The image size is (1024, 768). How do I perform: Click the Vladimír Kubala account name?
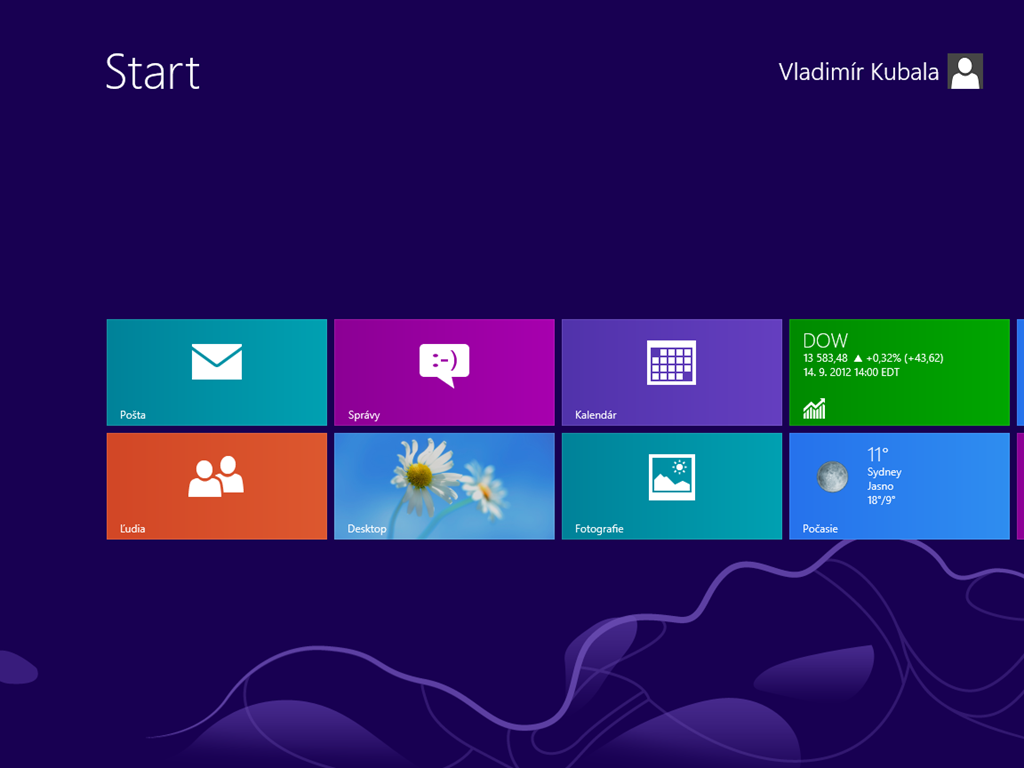click(x=858, y=72)
